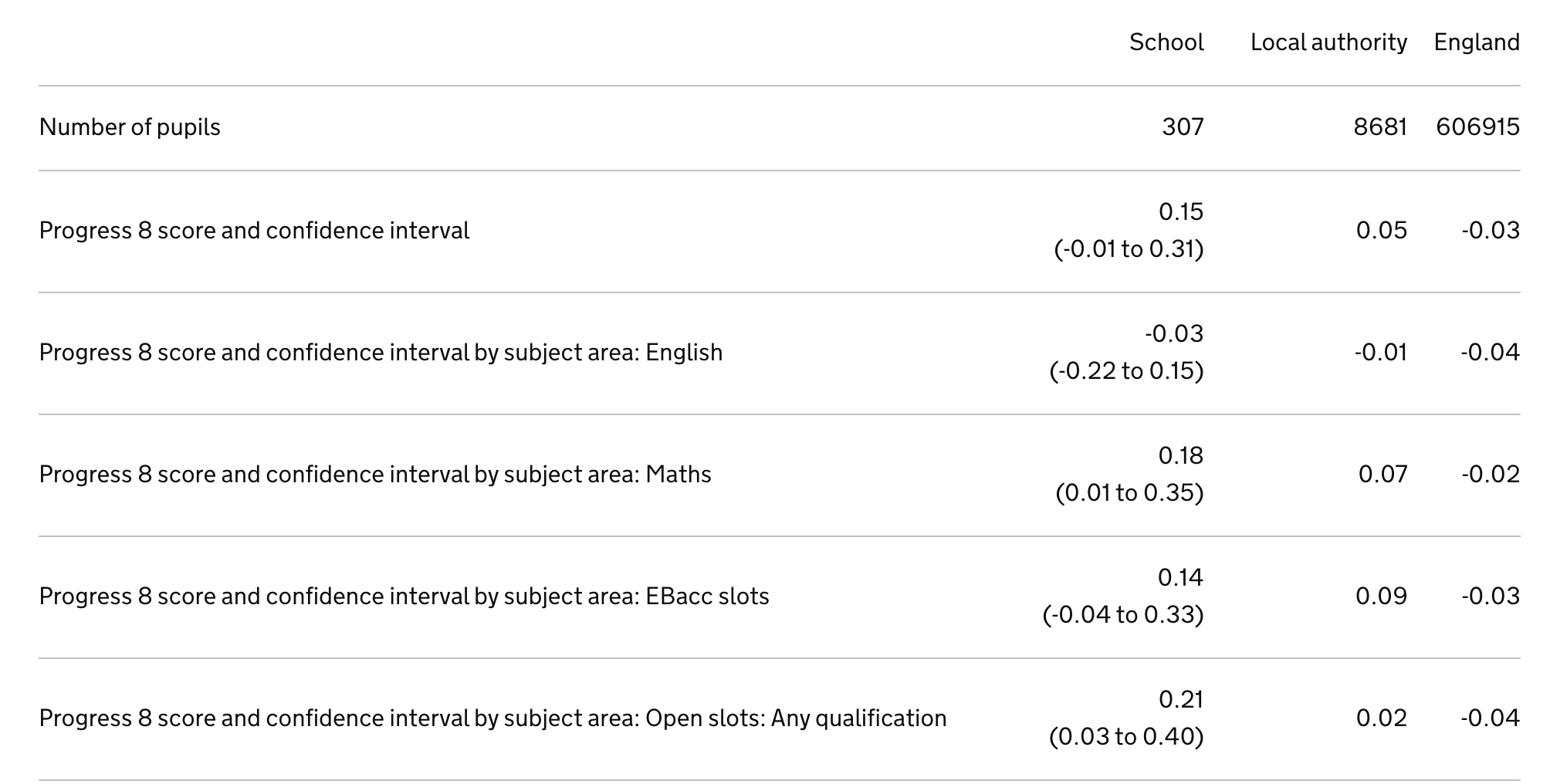Select the English subject area row label
The width and height of the screenshot is (1550, 784).
[381, 352]
